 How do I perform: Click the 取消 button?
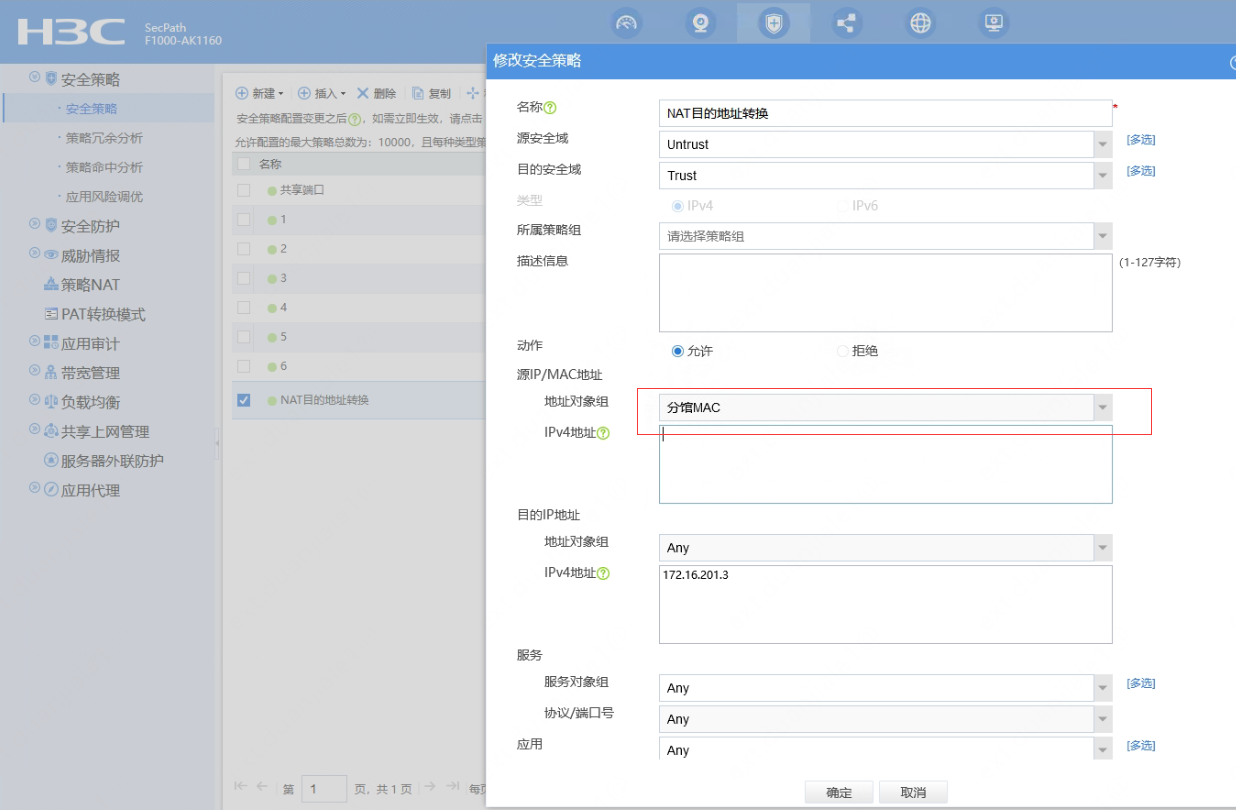pos(913,792)
